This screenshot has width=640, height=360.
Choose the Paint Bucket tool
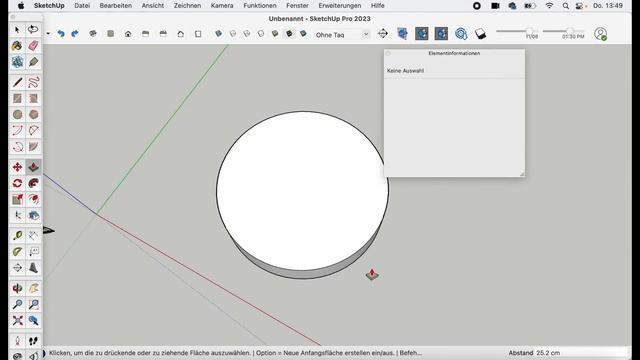click(x=17, y=46)
